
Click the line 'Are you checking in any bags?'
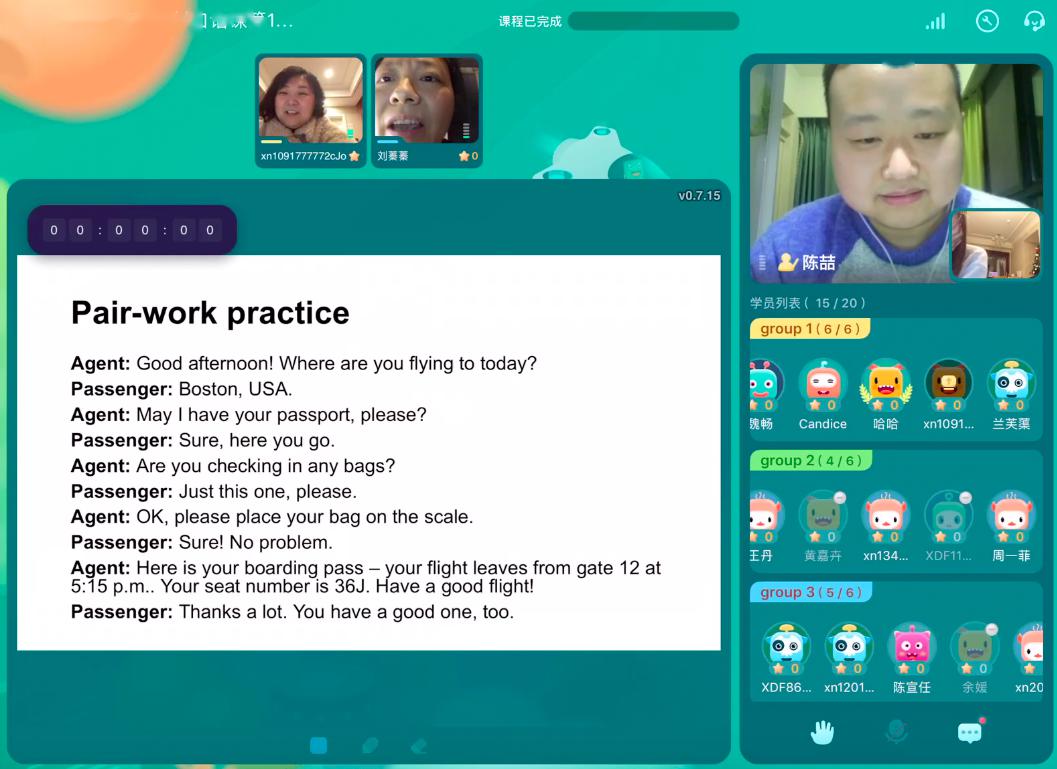pyautogui.click(x=266, y=466)
